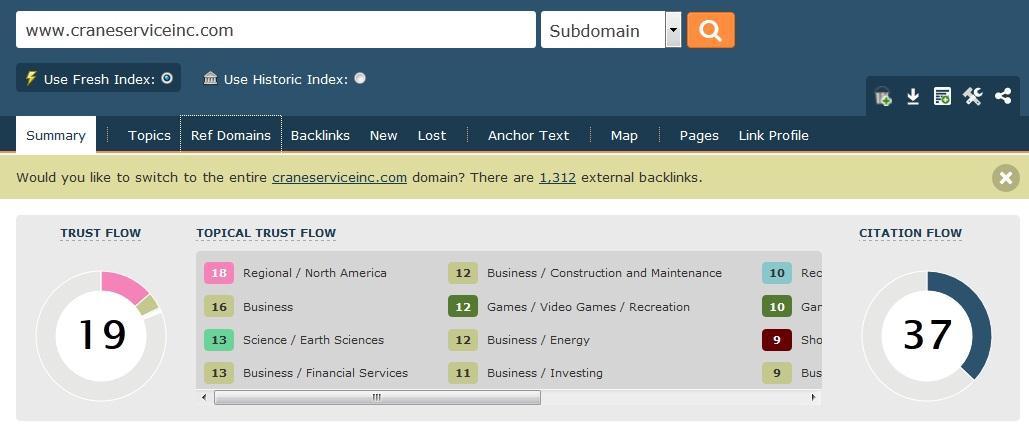Click the add to bucket icon

click(x=883, y=97)
